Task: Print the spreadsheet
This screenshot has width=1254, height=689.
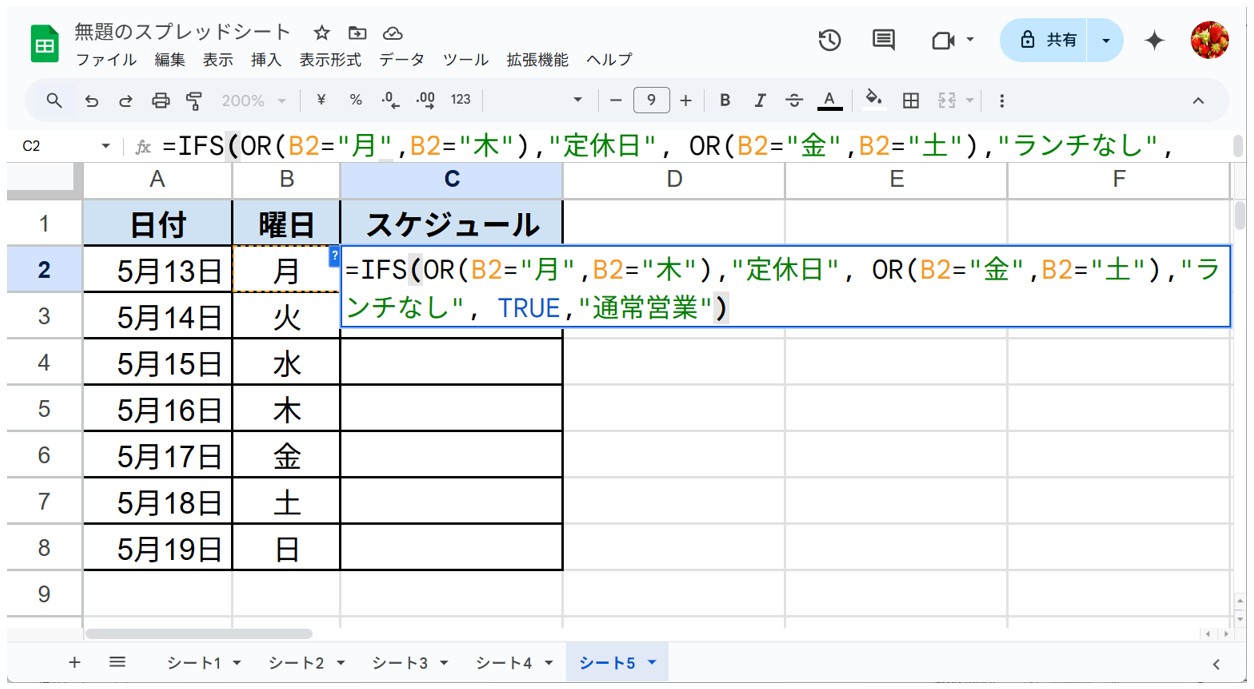Action: click(160, 100)
